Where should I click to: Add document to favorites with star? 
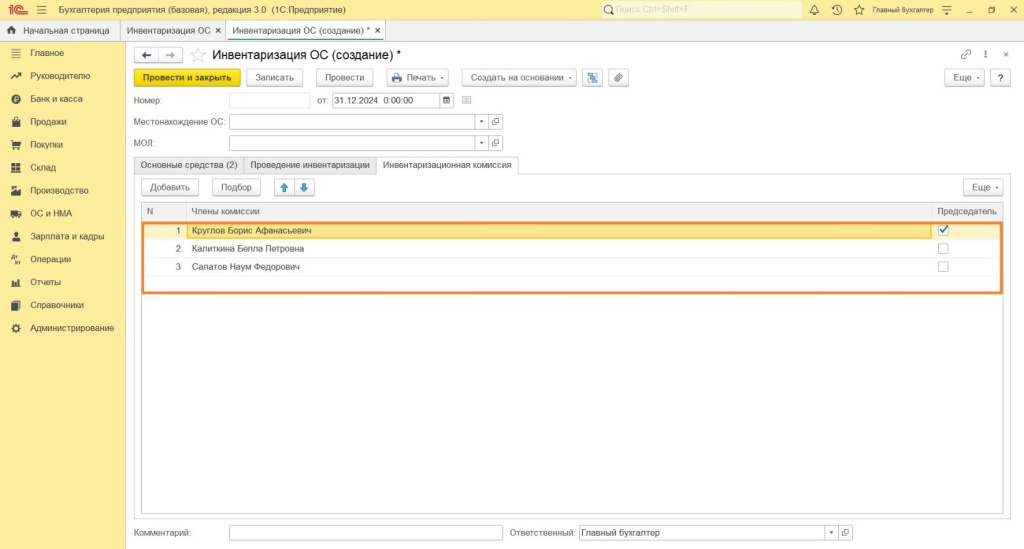tap(198, 55)
